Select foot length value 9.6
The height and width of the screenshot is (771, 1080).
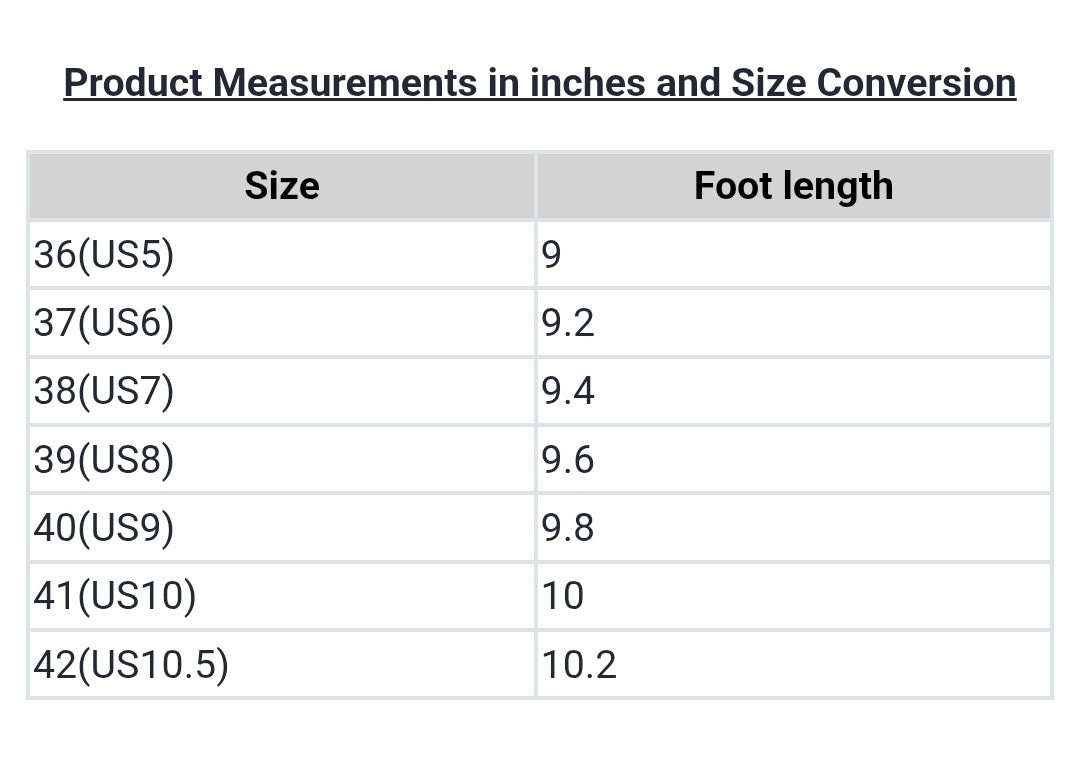coord(568,459)
